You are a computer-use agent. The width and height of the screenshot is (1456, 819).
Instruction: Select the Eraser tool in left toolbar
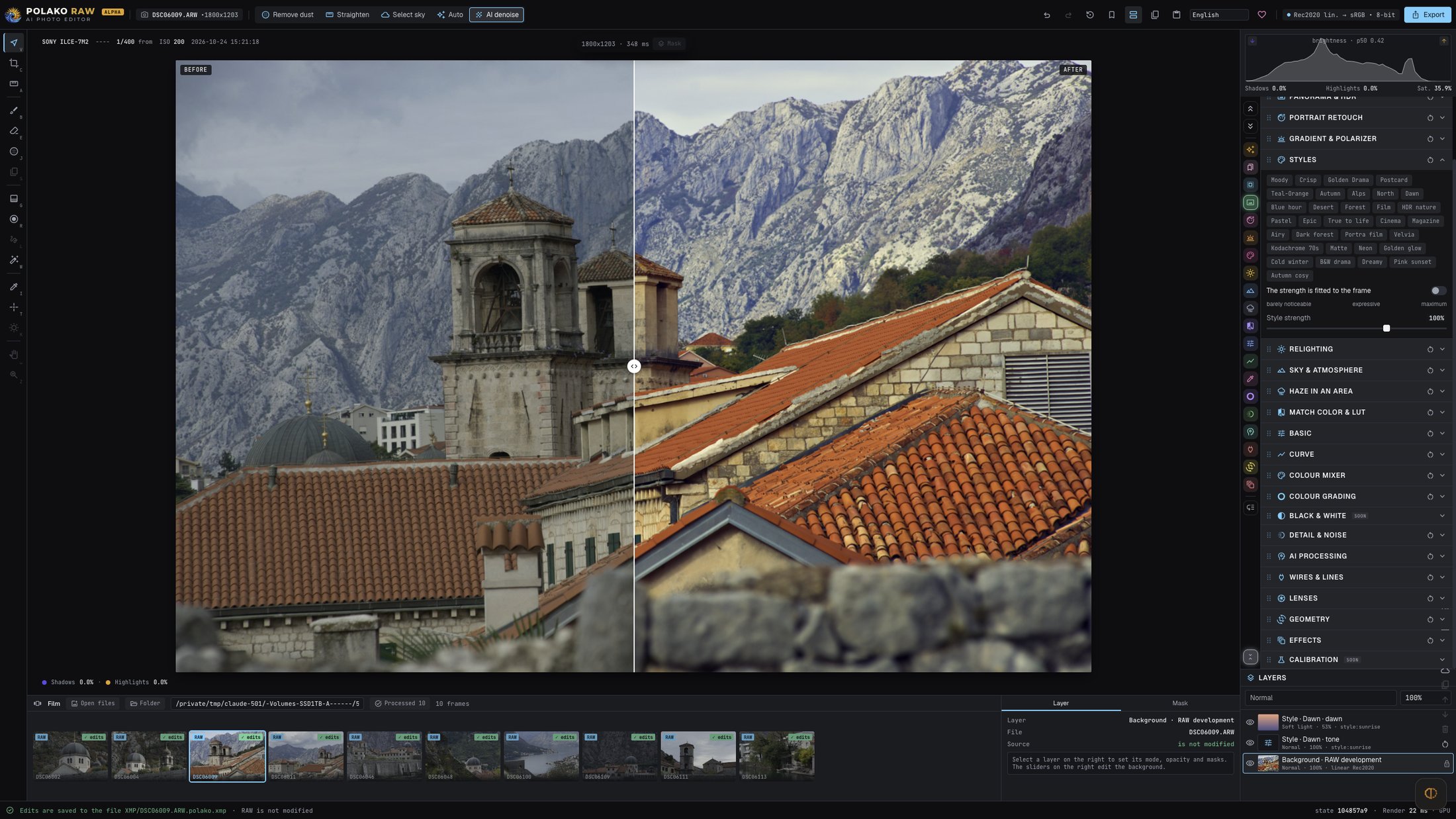pos(13,131)
